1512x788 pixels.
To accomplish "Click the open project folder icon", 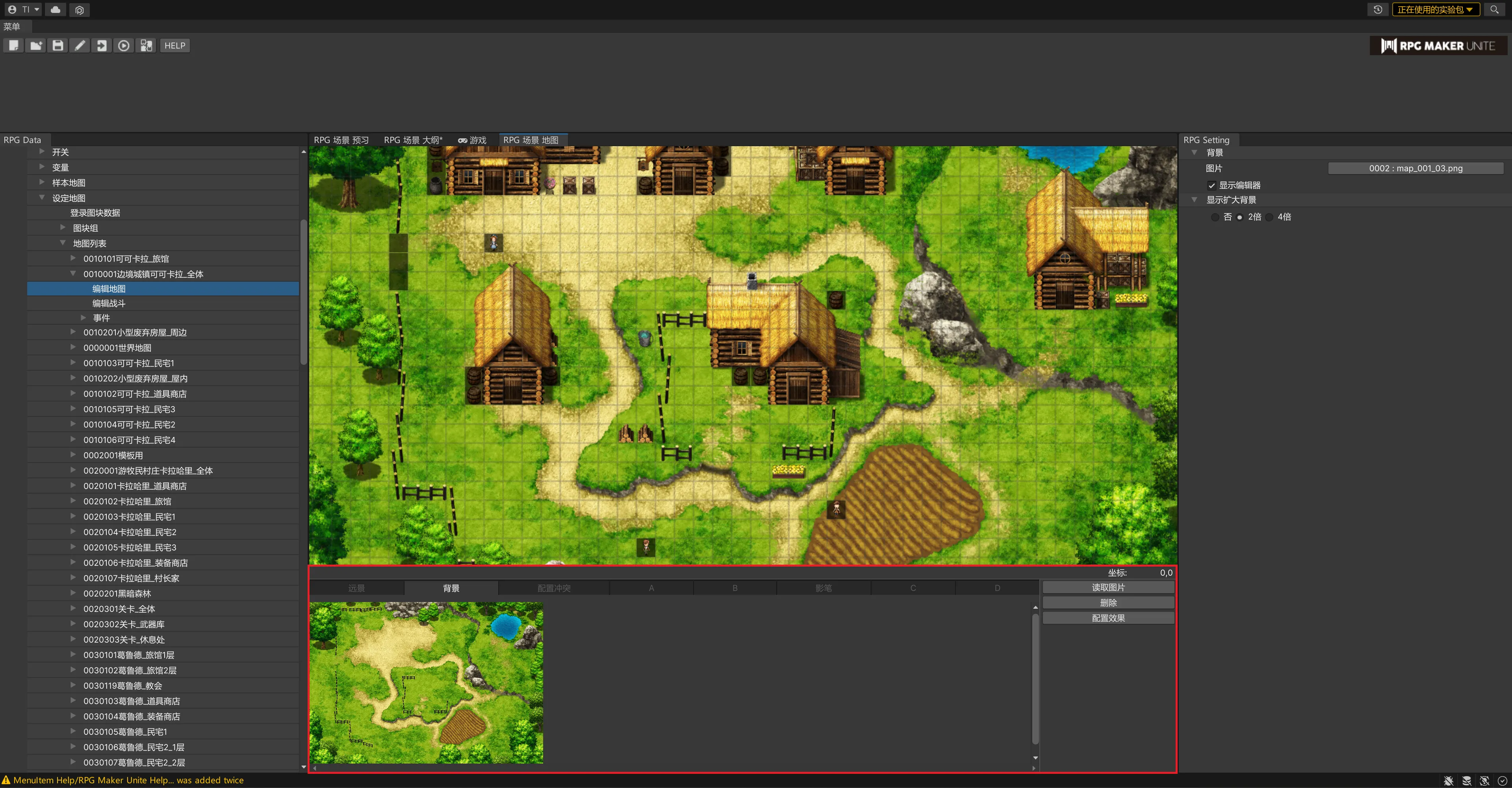I will [x=36, y=46].
